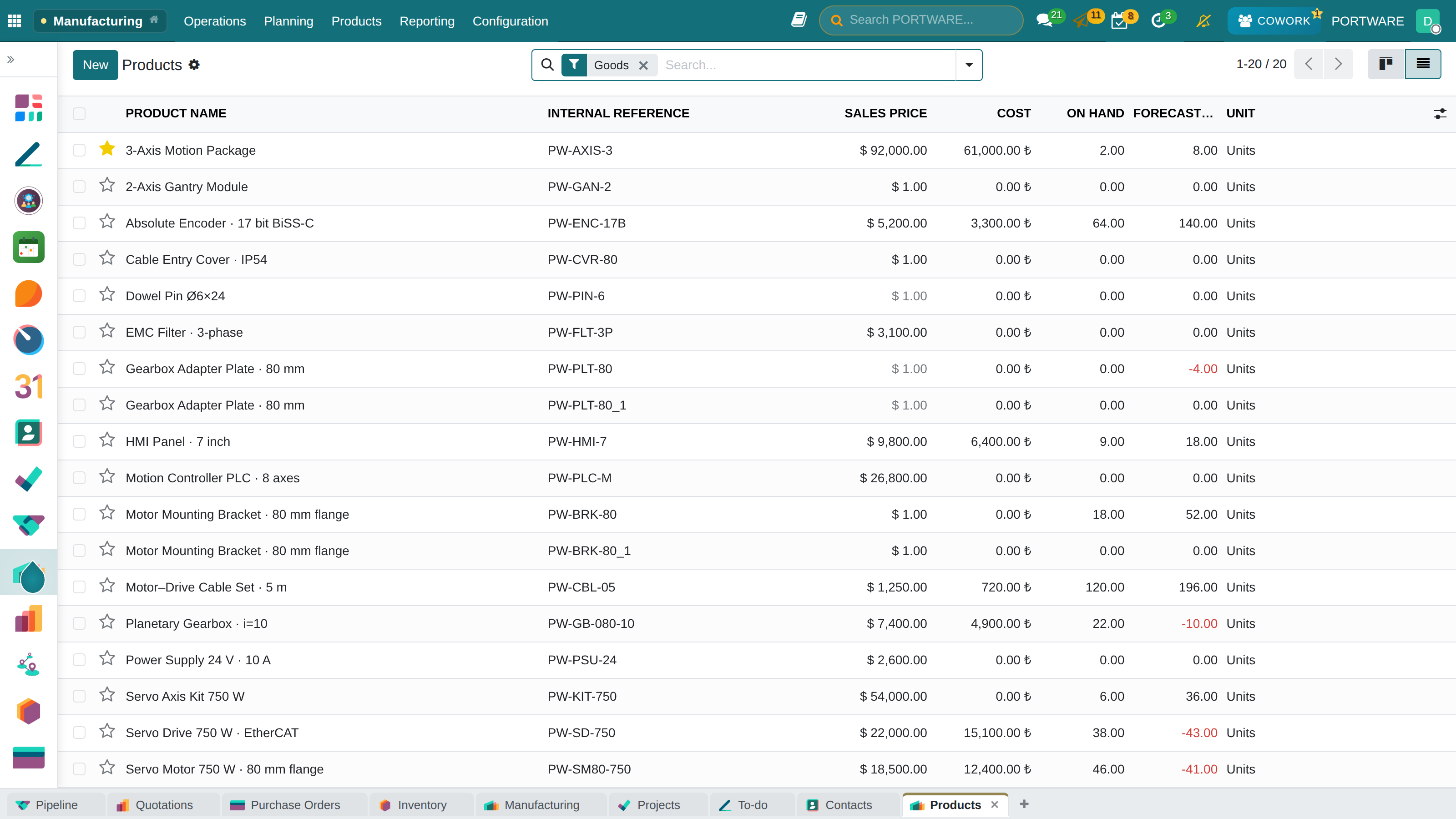Click the COWORK button
This screenshot has width=1456, height=819.
1274,21
